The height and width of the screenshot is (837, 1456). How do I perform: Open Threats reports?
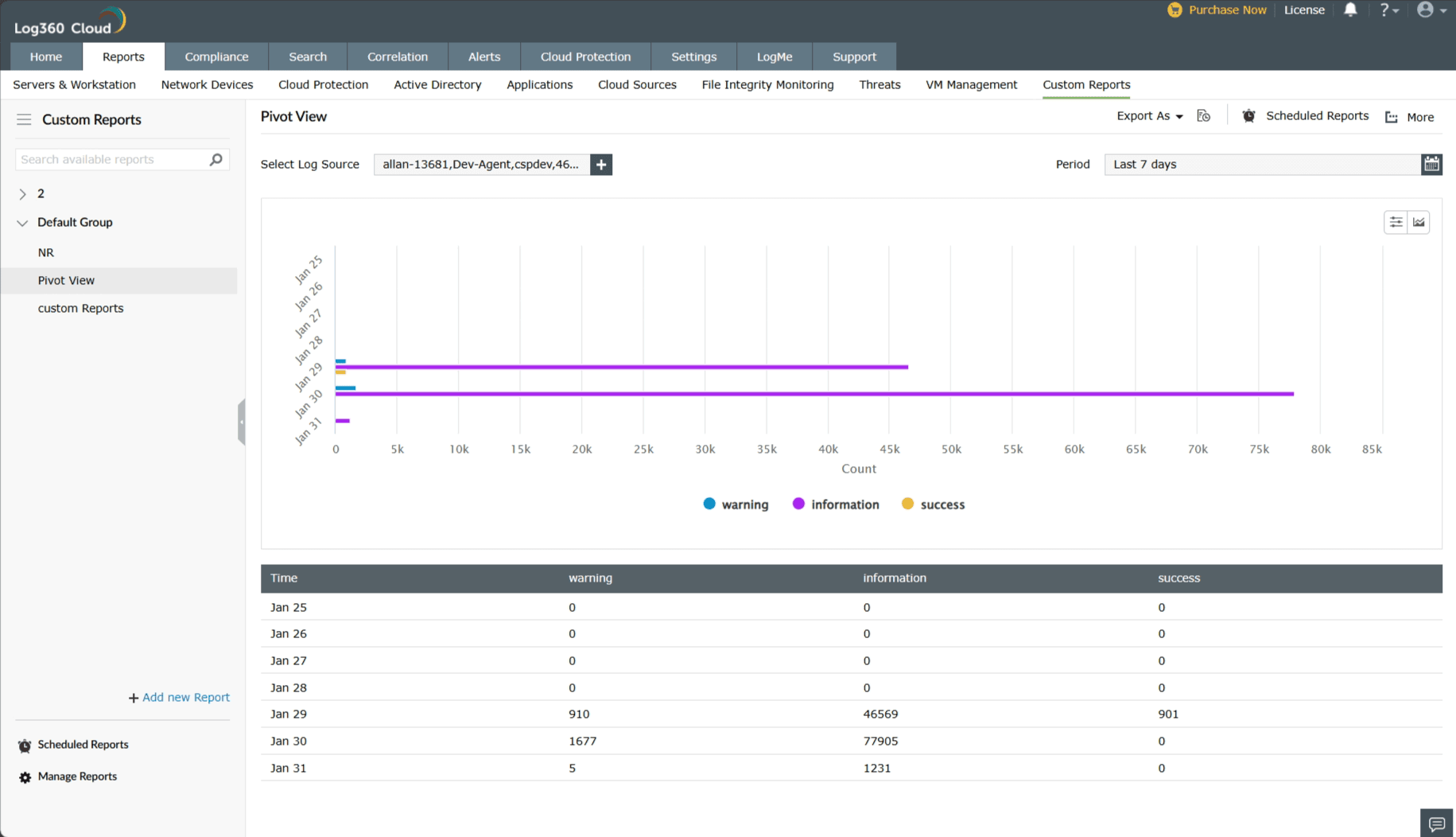879,84
